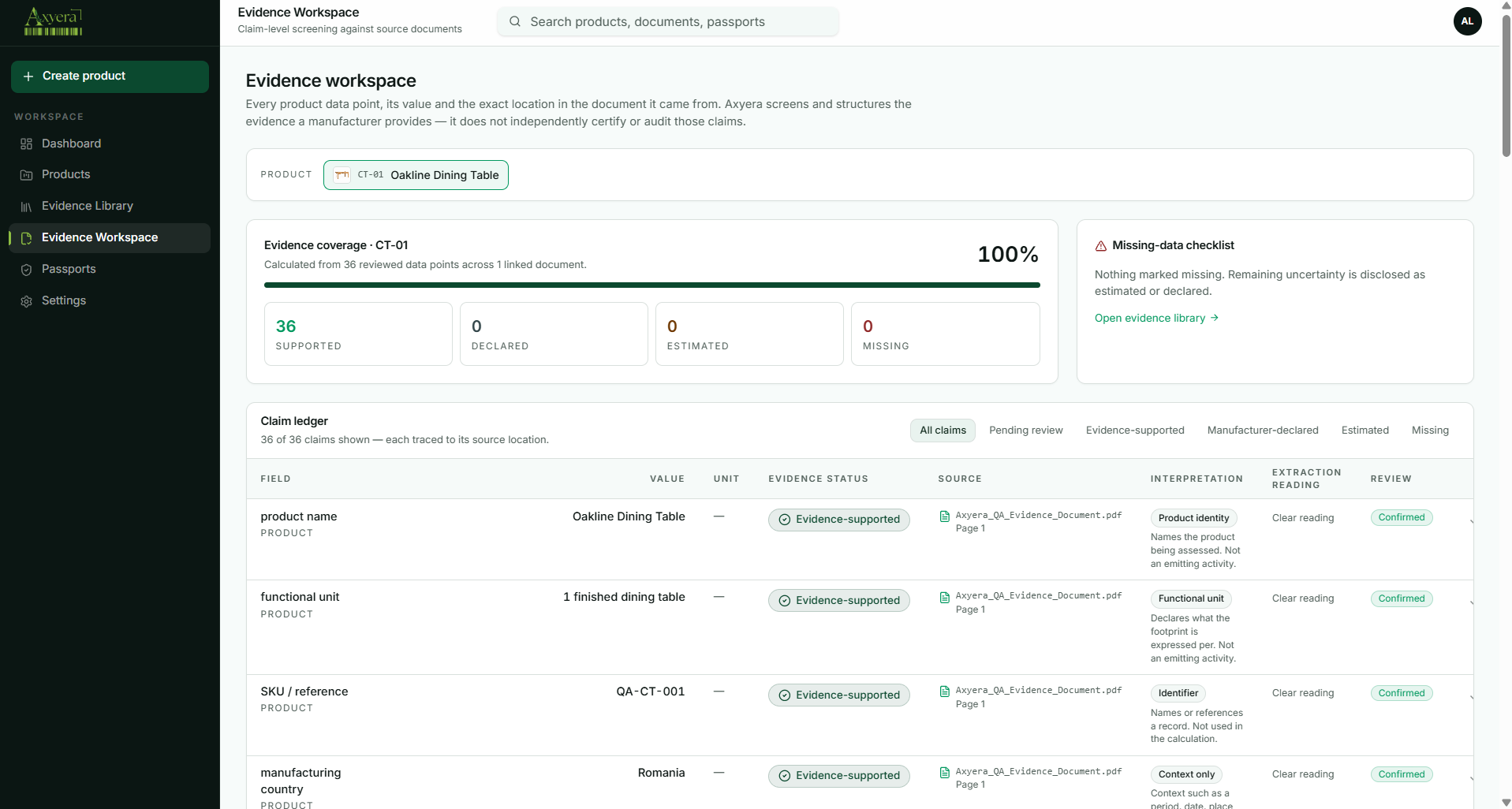Click the table thumbnail in the CT-01 chip
Image resolution: width=1512 pixels, height=809 pixels.
point(342,175)
